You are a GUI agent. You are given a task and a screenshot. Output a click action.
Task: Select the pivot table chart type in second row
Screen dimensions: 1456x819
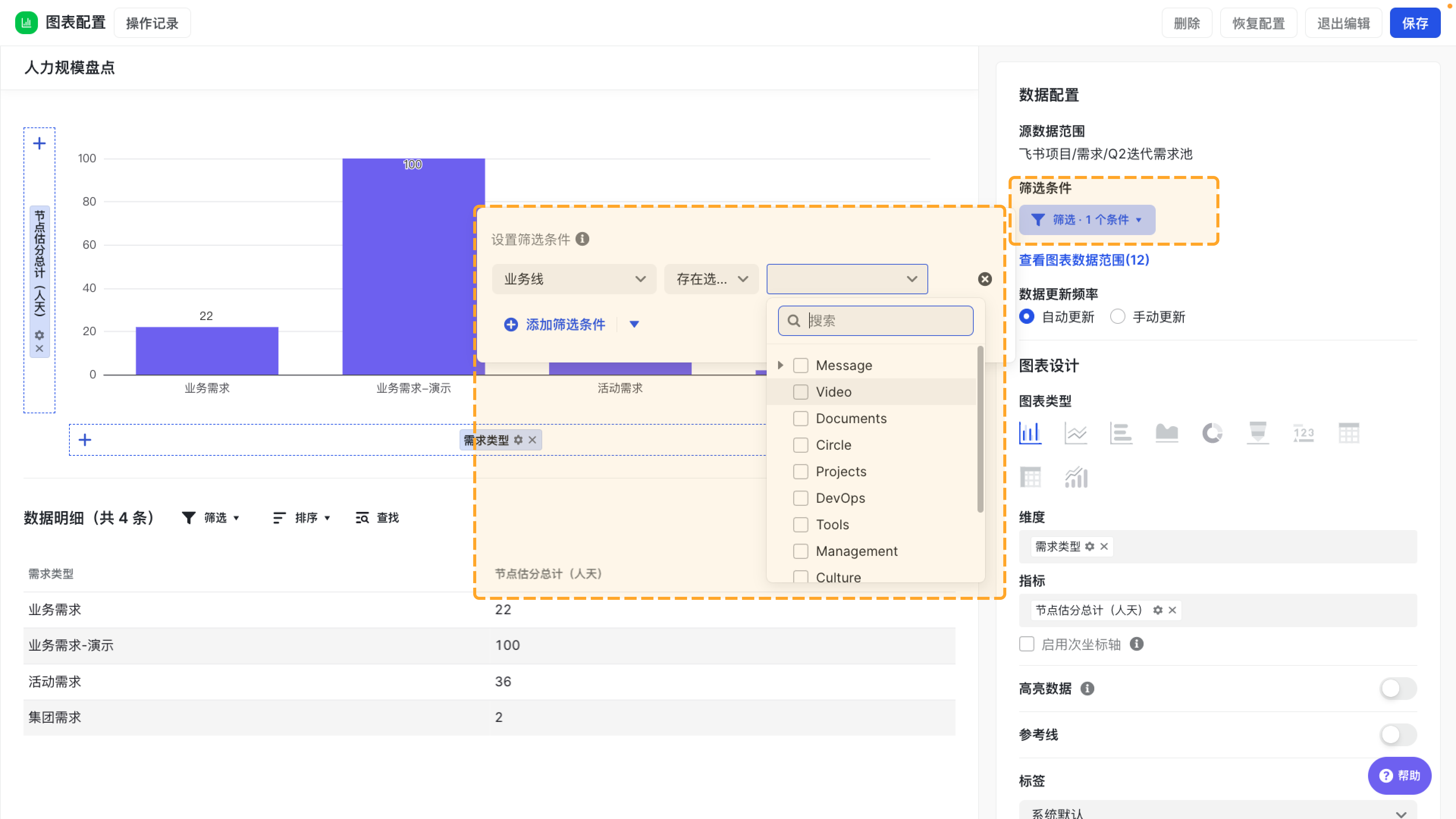1030,478
